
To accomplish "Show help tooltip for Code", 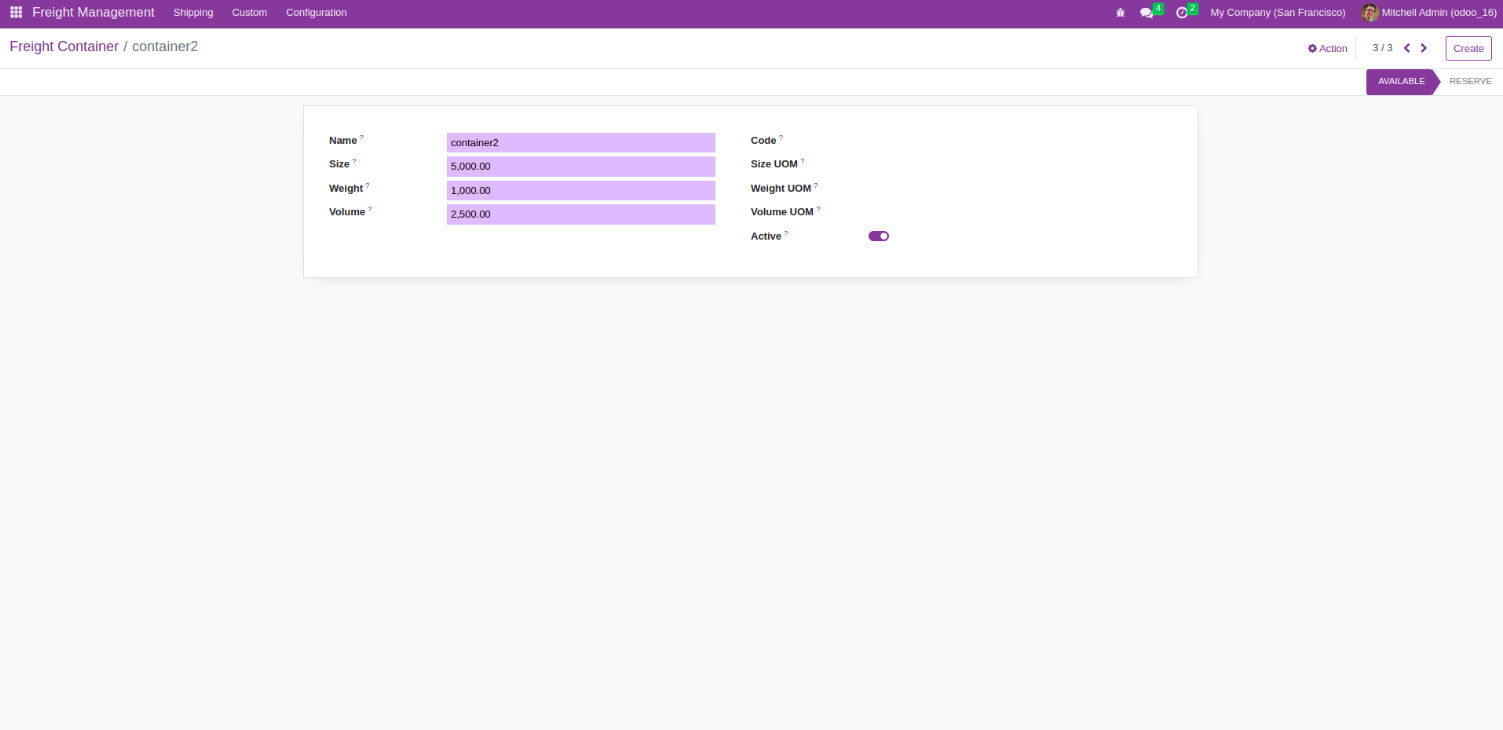I will [x=781, y=138].
